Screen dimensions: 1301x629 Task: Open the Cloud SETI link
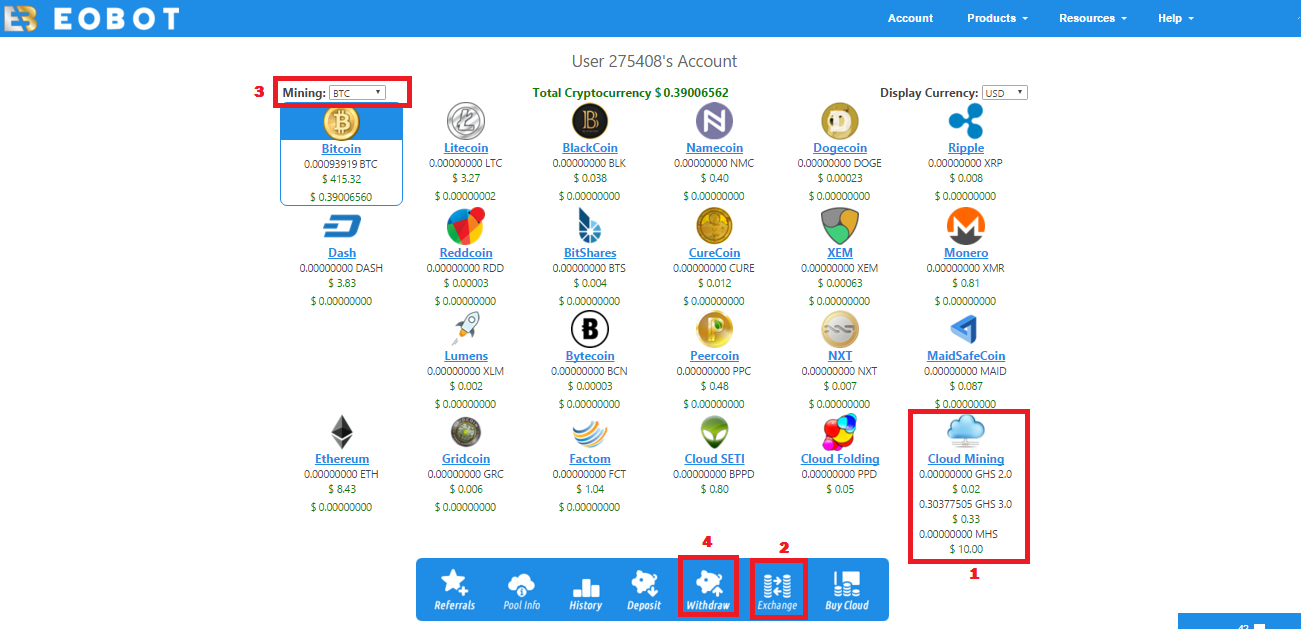click(x=714, y=459)
